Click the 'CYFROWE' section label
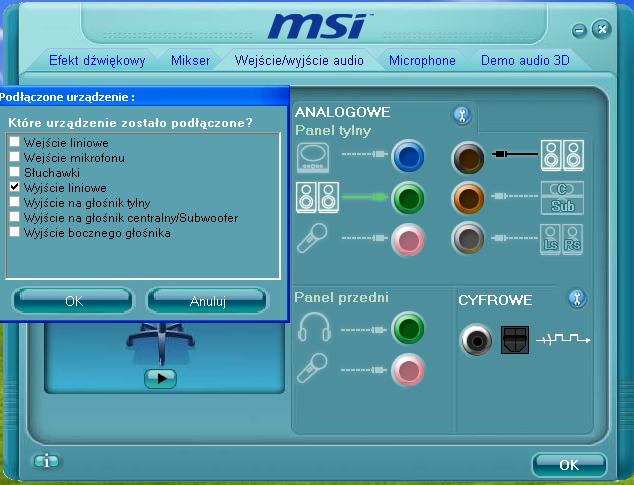 (495, 300)
